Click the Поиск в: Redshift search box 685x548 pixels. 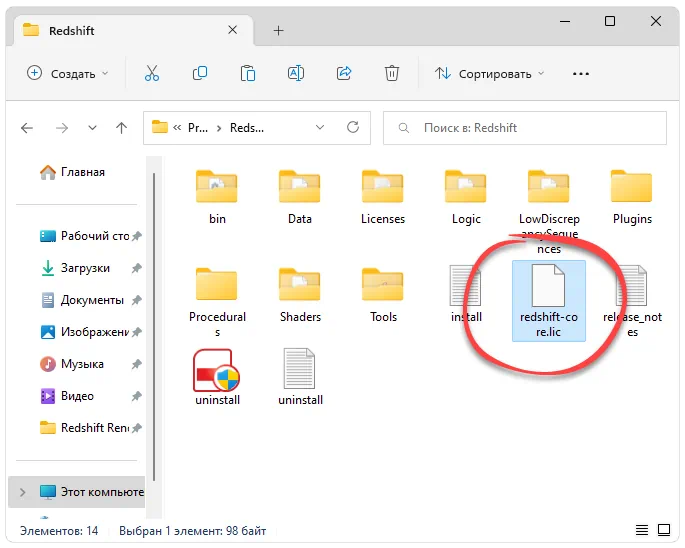[525, 128]
